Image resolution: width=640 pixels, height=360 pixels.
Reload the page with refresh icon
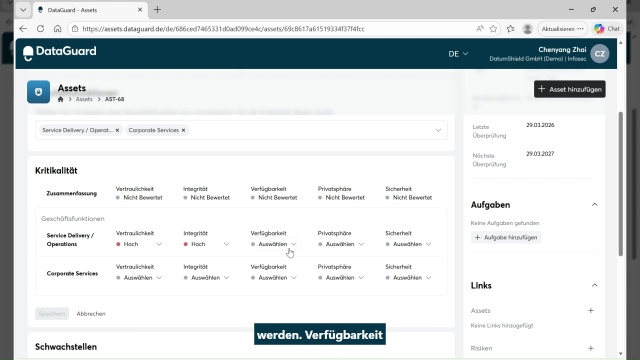40,29
